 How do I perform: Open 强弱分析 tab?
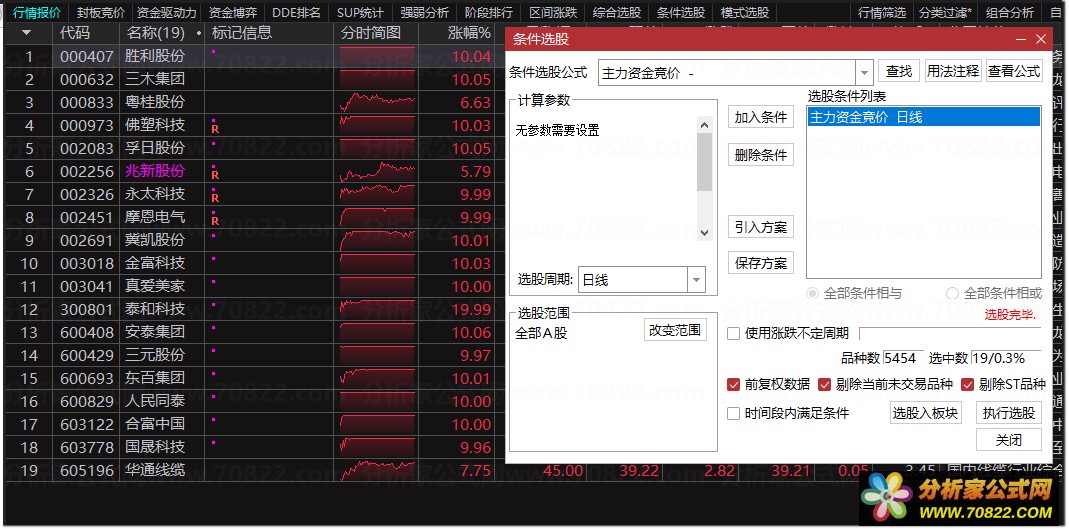coord(425,12)
